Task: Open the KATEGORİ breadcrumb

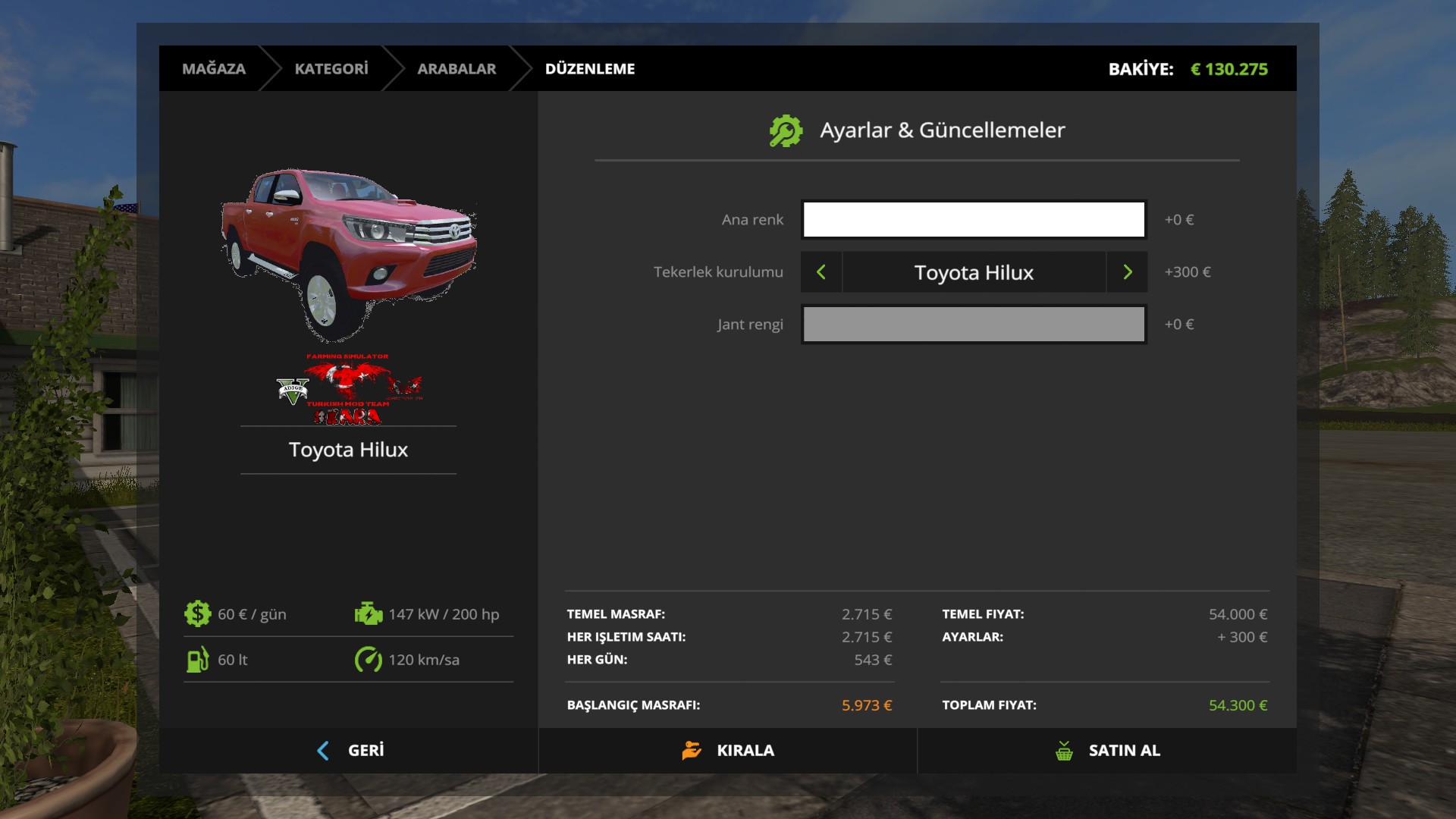Action: [331, 69]
